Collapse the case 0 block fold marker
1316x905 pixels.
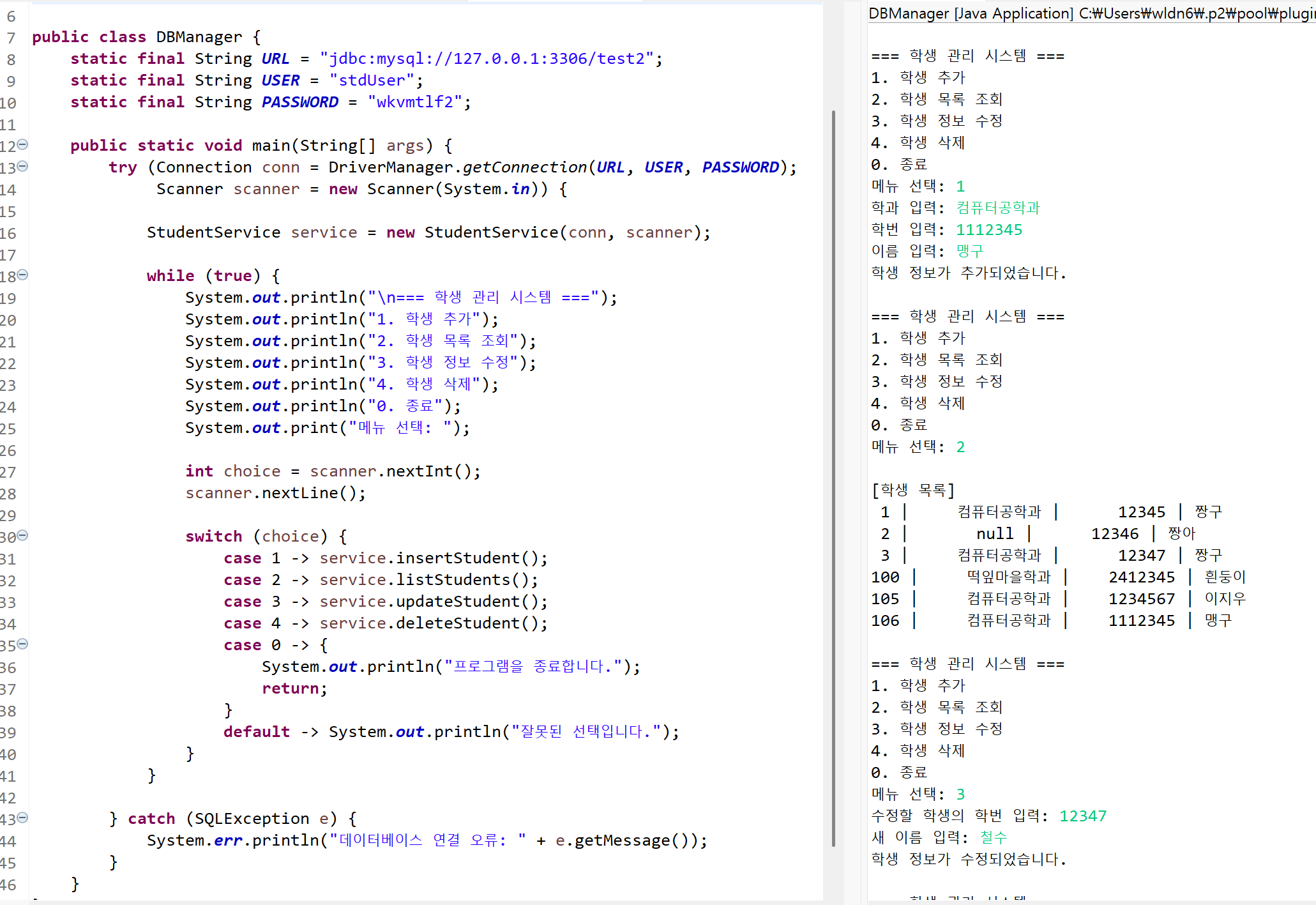(x=23, y=644)
